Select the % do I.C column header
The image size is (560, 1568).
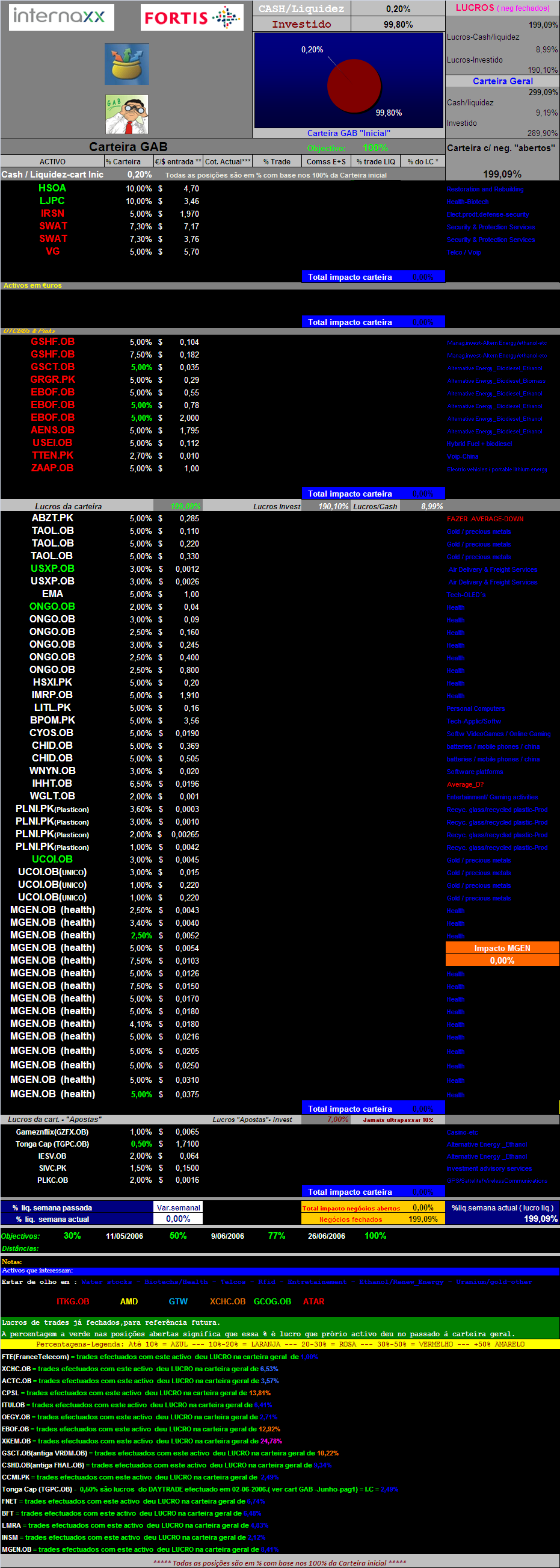click(x=423, y=161)
